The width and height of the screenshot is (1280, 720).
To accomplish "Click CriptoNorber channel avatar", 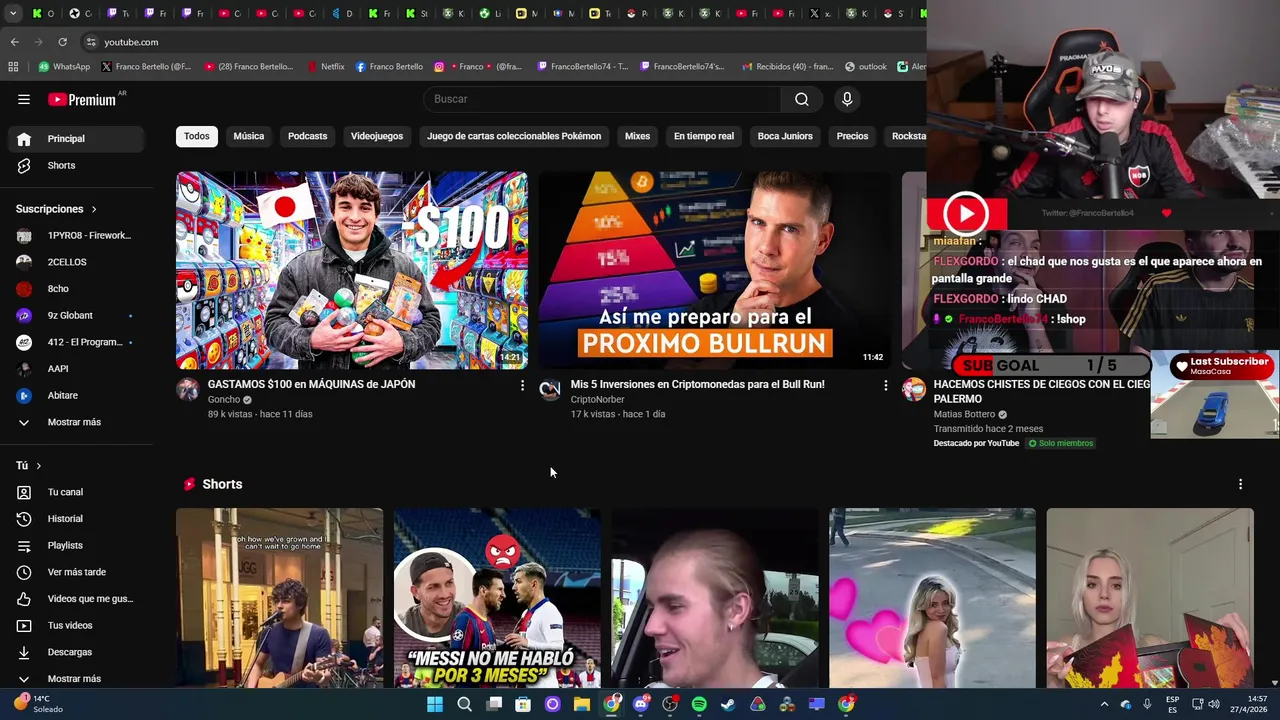I will (x=550, y=390).
